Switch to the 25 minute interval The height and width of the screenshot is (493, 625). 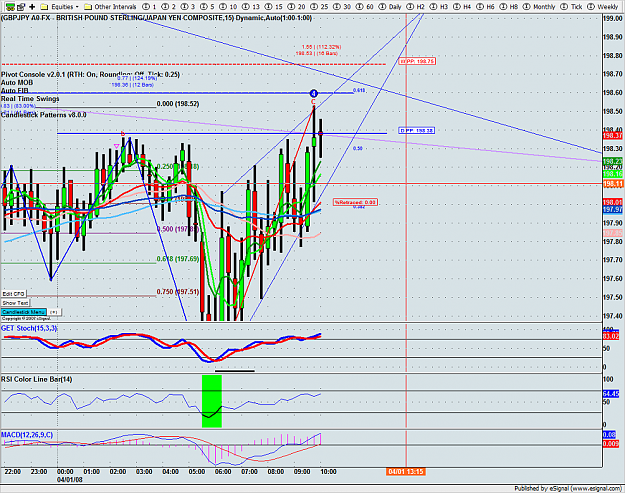click(319, 7)
